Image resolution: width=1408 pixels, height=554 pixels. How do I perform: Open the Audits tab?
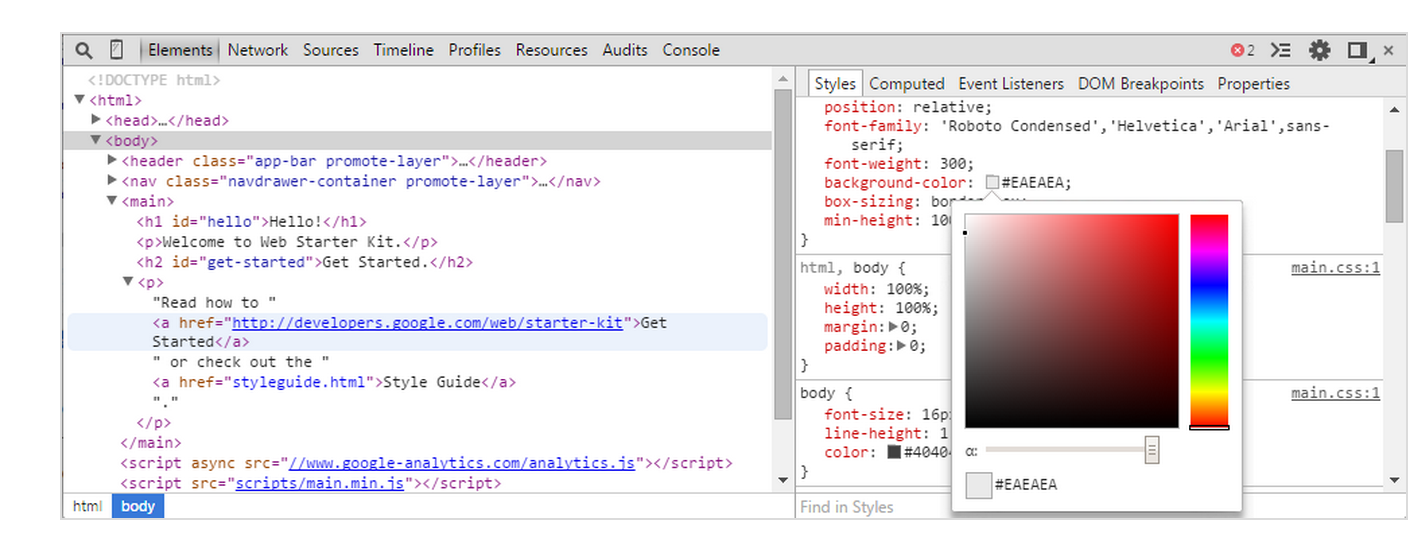625,50
